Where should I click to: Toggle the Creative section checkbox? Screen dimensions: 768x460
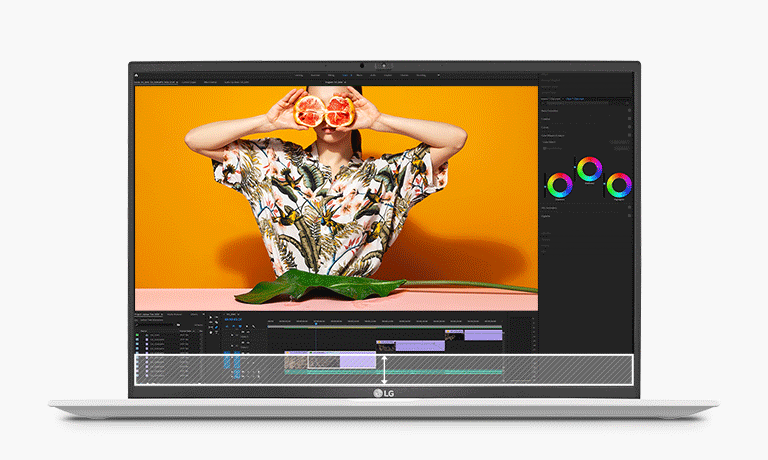click(629, 119)
